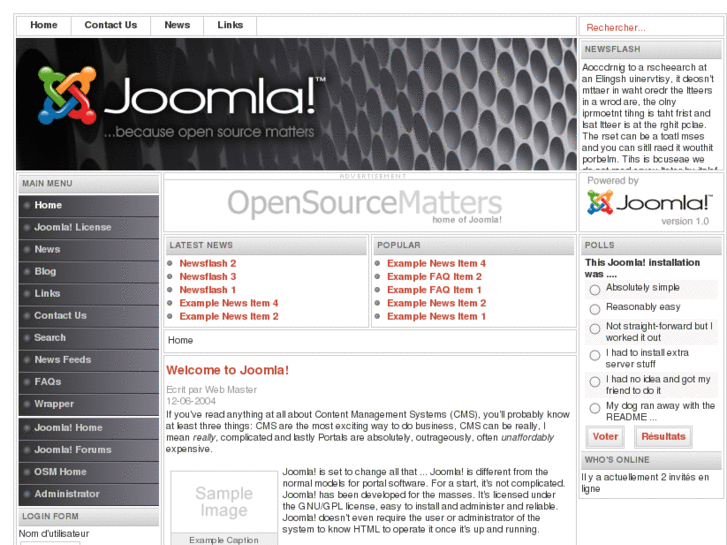Open Example FAQ Item 1 in Popular
This screenshot has height=545, width=727.
(x=434, y=290)
